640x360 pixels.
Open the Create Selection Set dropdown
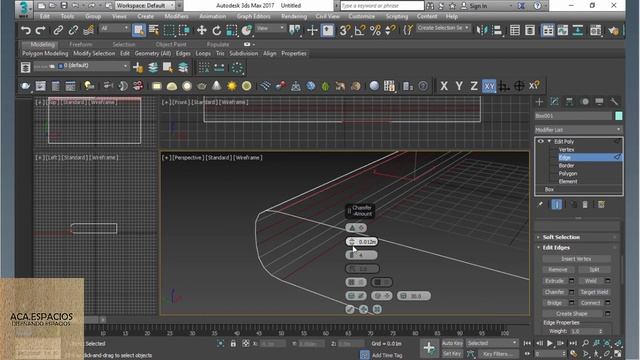click(443, 28)
